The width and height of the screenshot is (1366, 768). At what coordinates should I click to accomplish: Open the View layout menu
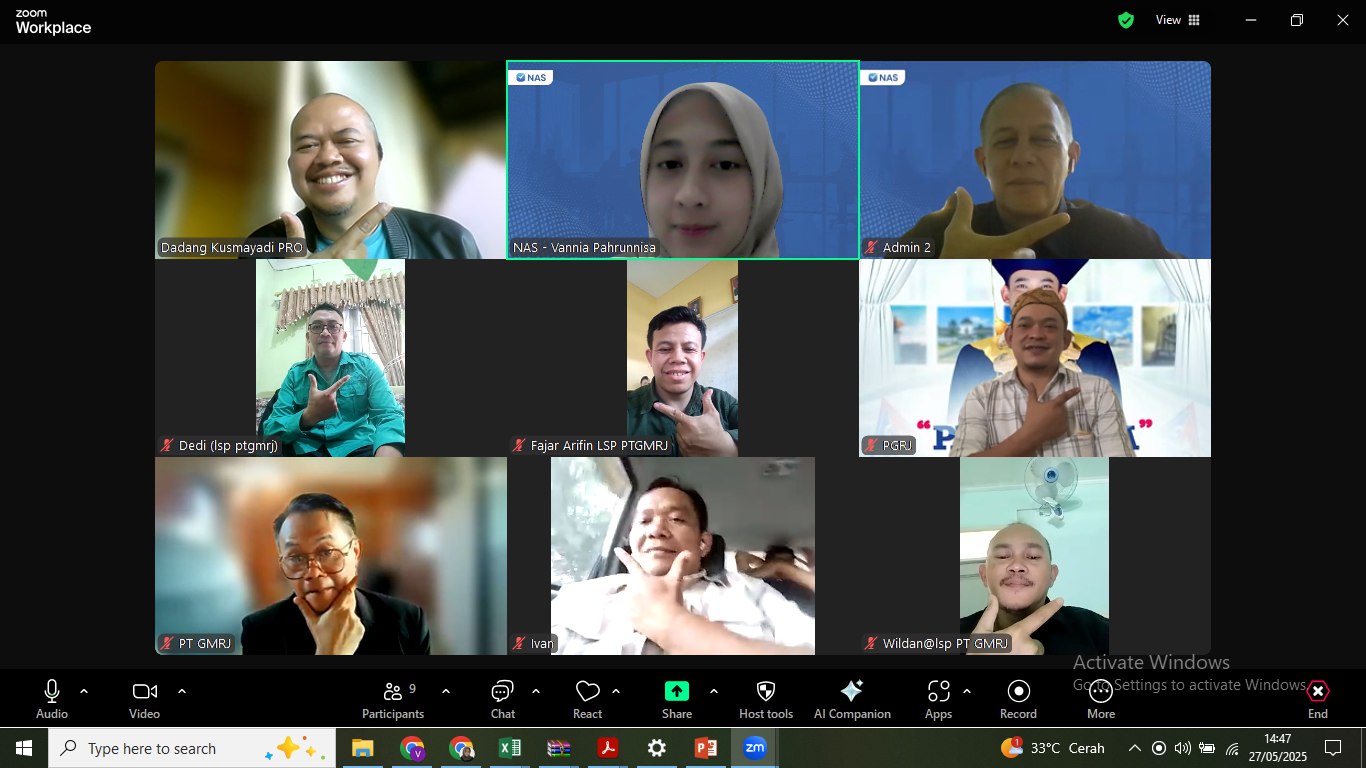1178,20
